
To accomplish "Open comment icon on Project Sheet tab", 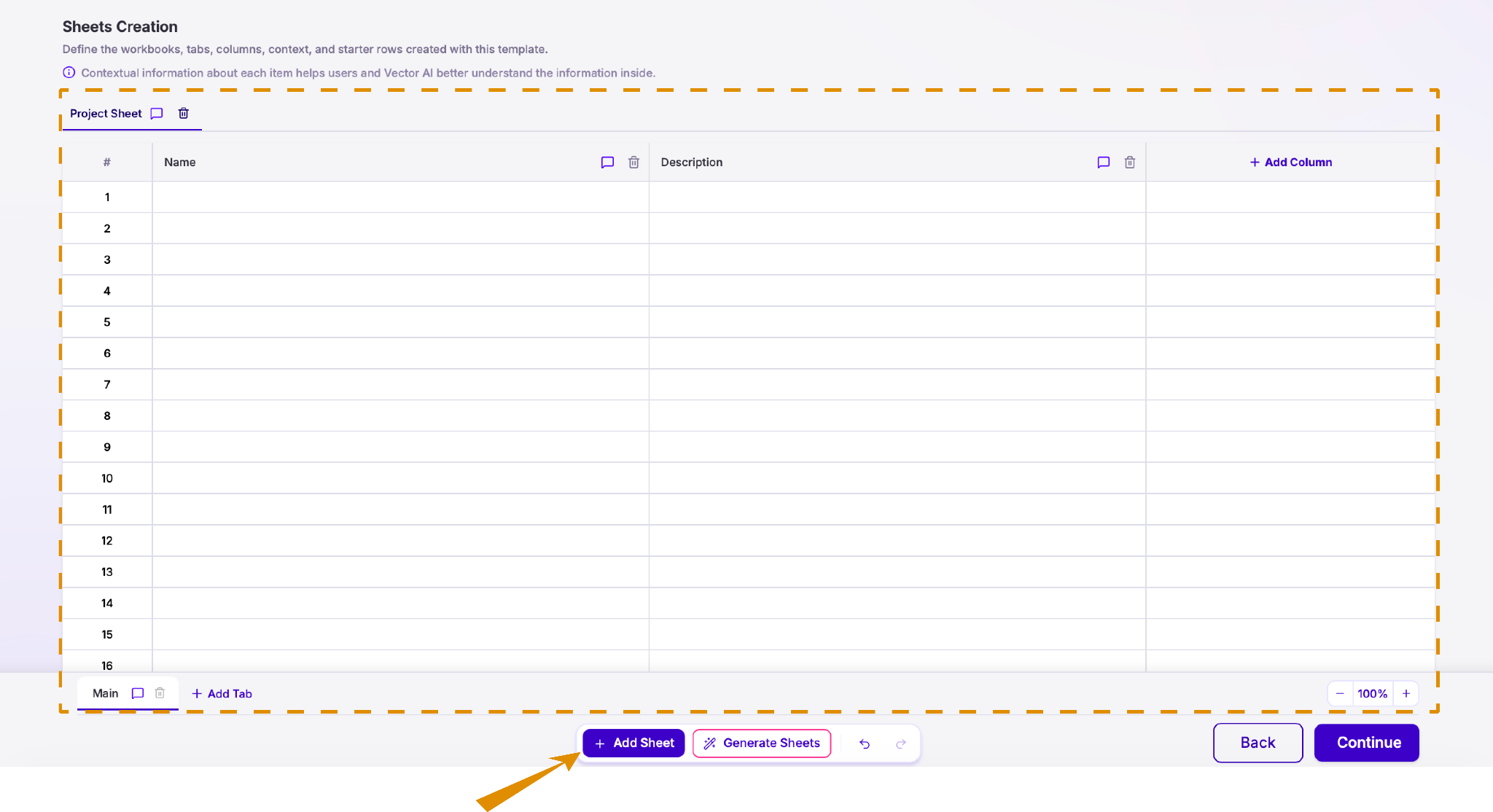I will (156, 114).
